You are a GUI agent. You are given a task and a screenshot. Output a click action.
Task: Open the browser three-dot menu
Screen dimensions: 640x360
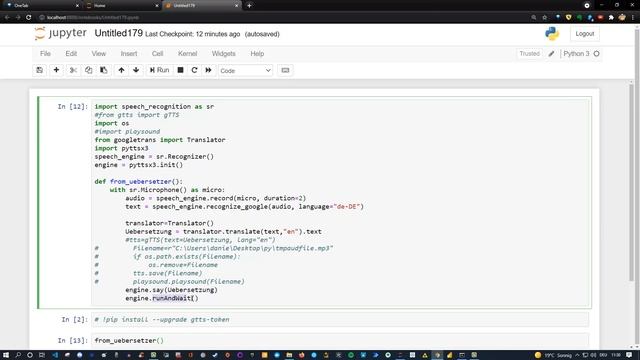(633, 18)
